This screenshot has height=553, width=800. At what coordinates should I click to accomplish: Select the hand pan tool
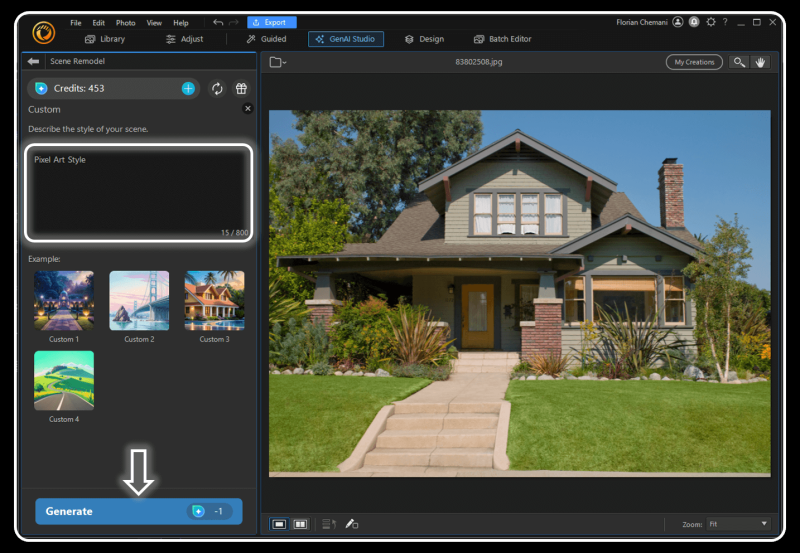[760, 62]
